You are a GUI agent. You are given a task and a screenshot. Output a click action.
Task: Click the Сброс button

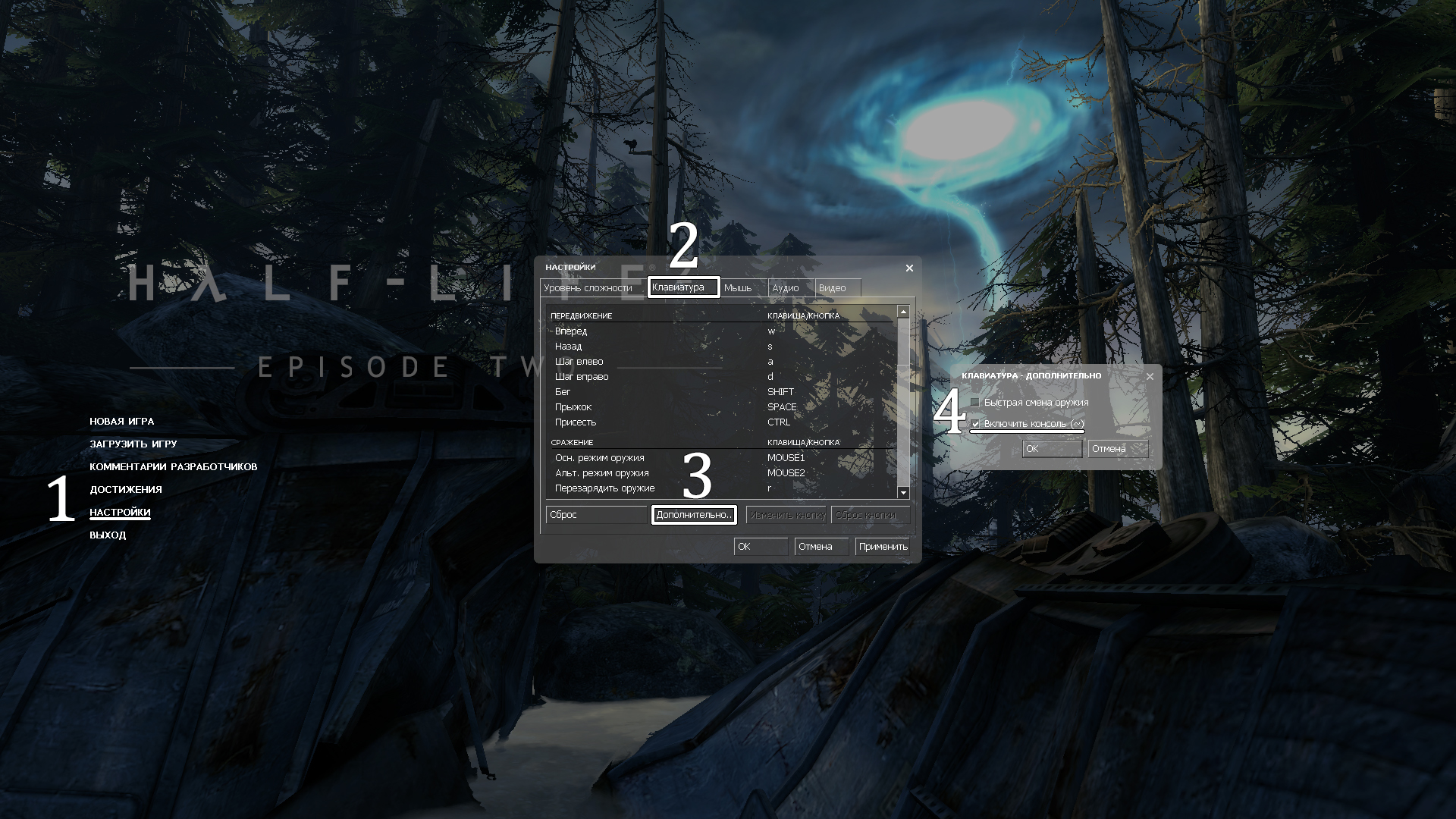(596, 515)
